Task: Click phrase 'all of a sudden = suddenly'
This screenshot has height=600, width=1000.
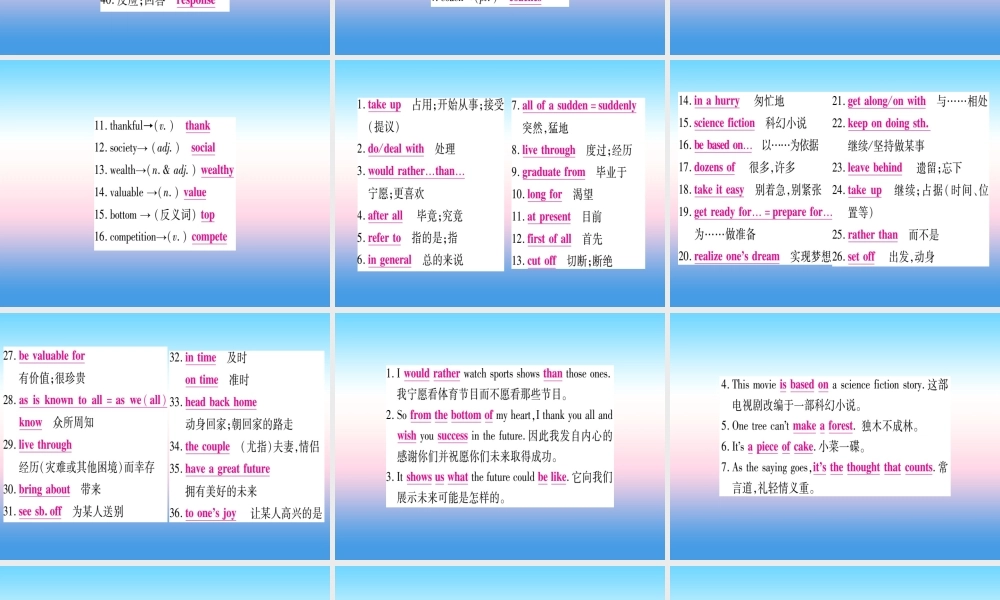Action: point(579,105)
